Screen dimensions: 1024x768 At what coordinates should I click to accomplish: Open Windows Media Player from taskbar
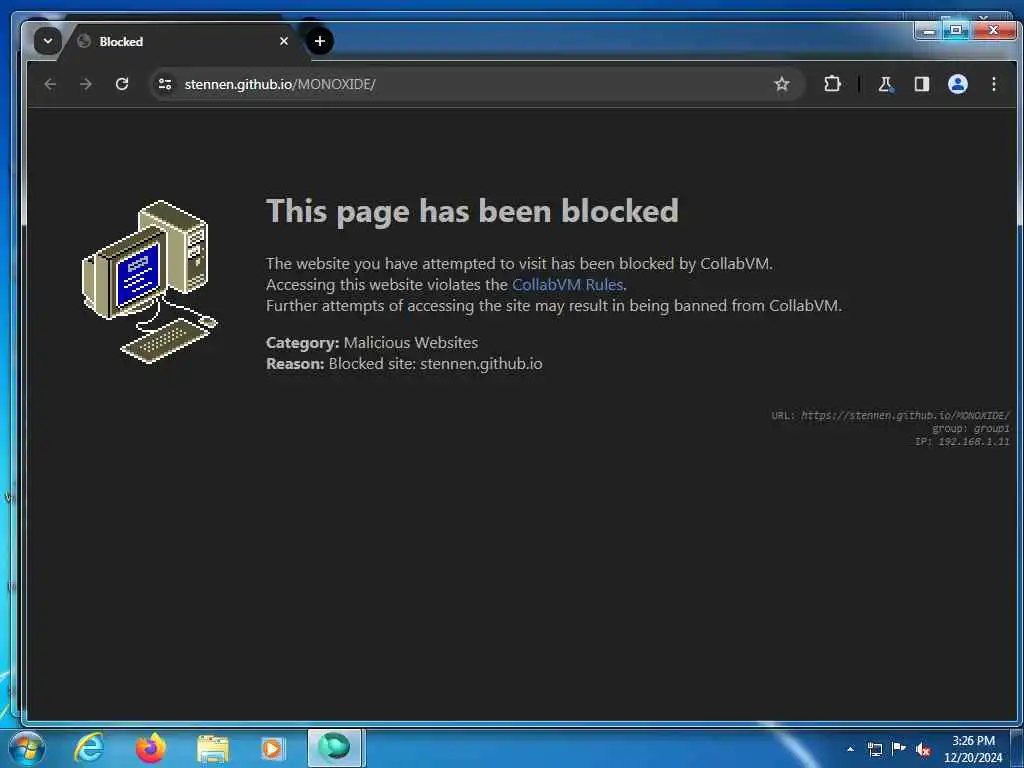(x=272, y=748)
